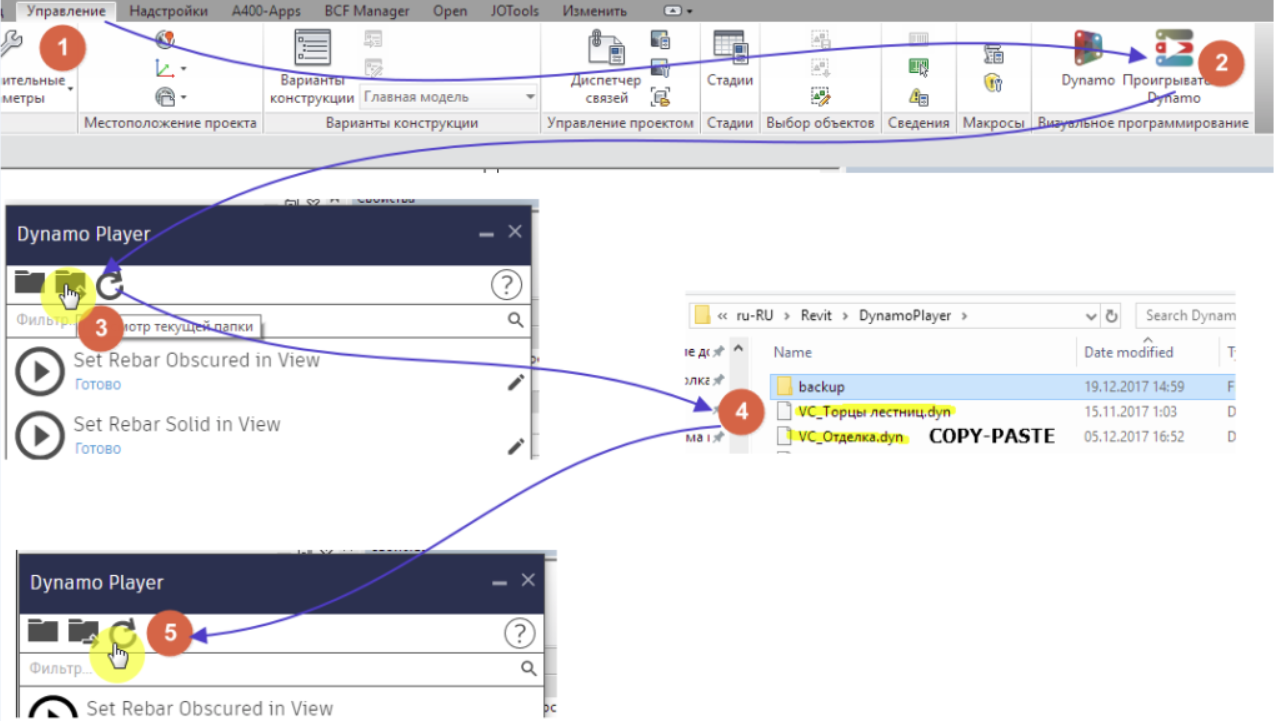Click ru-RU in Explorer breadcrumb path
This screenshot has height=721, width=1274.
[x=754, y=315]
